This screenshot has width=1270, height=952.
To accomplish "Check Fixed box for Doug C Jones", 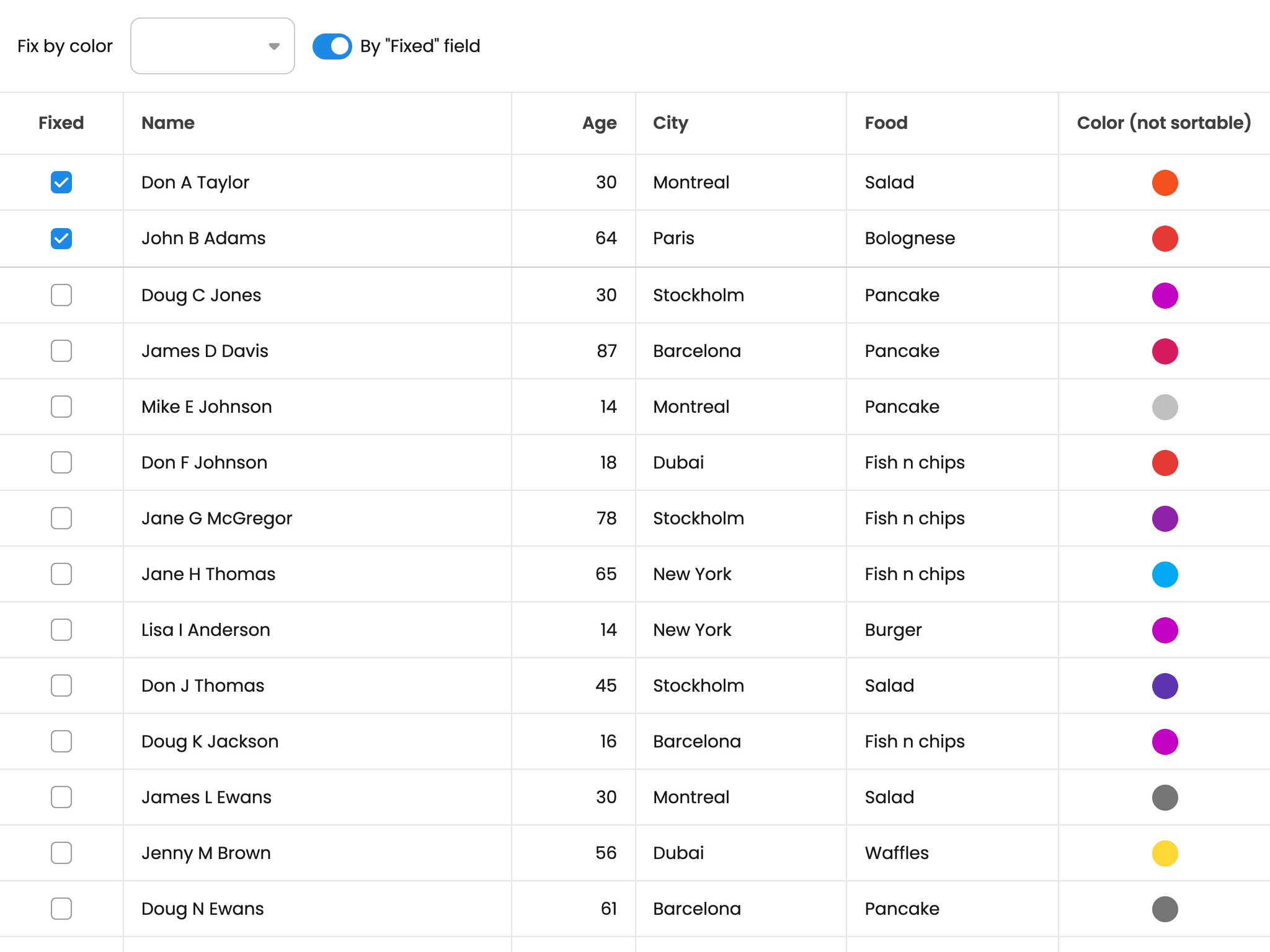I will point(61,295).
